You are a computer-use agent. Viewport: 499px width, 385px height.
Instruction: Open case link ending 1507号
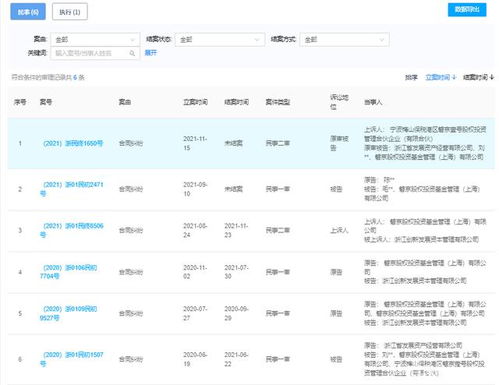pyautogui.click(x=72, y=359)
